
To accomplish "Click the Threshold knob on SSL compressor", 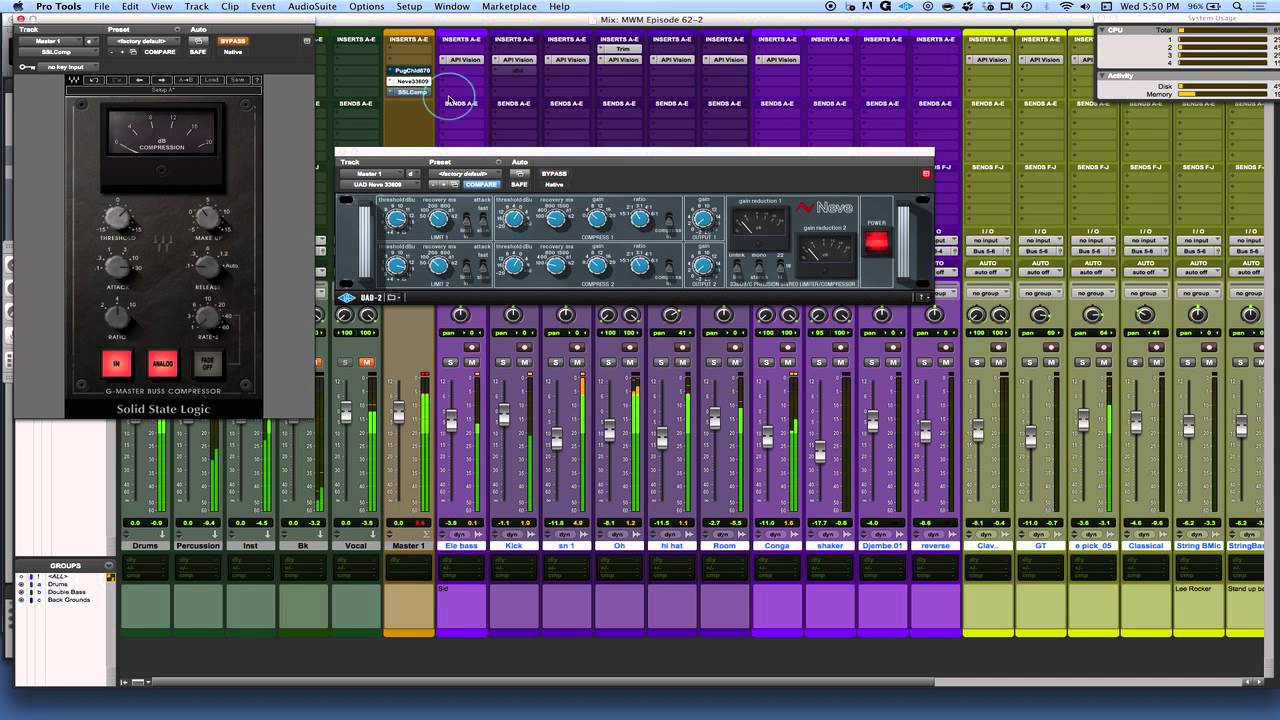I will click(x=118, y=217).
